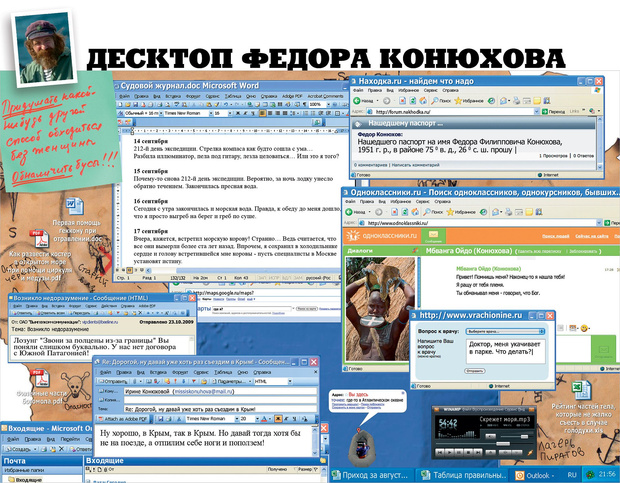Click the Stop icon in Находка.ru browser toolbar
The height and width of the screenshot is (483, 620).
click(x=403, y=101)
